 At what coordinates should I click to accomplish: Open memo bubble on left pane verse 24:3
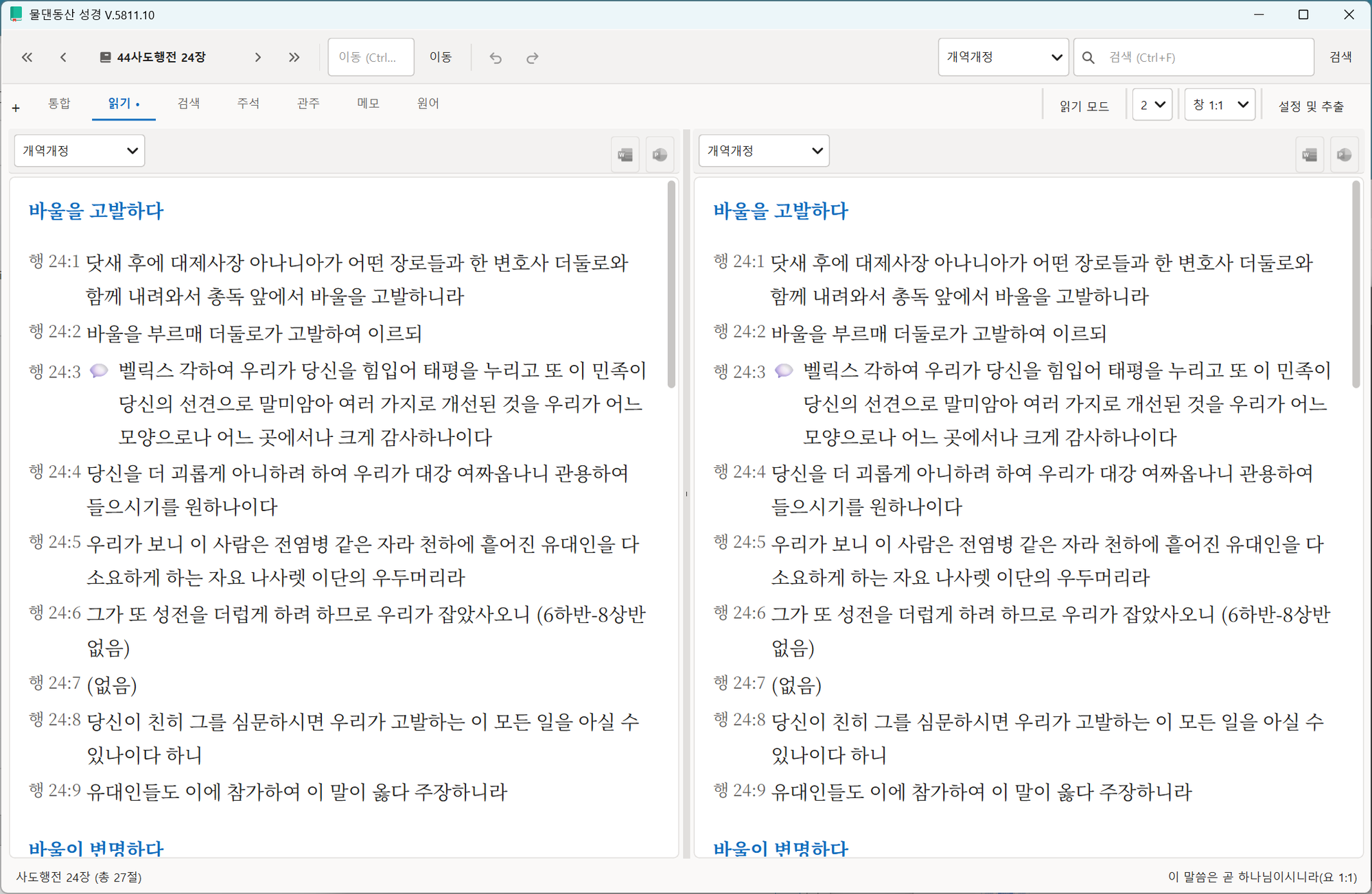point(99,370)
